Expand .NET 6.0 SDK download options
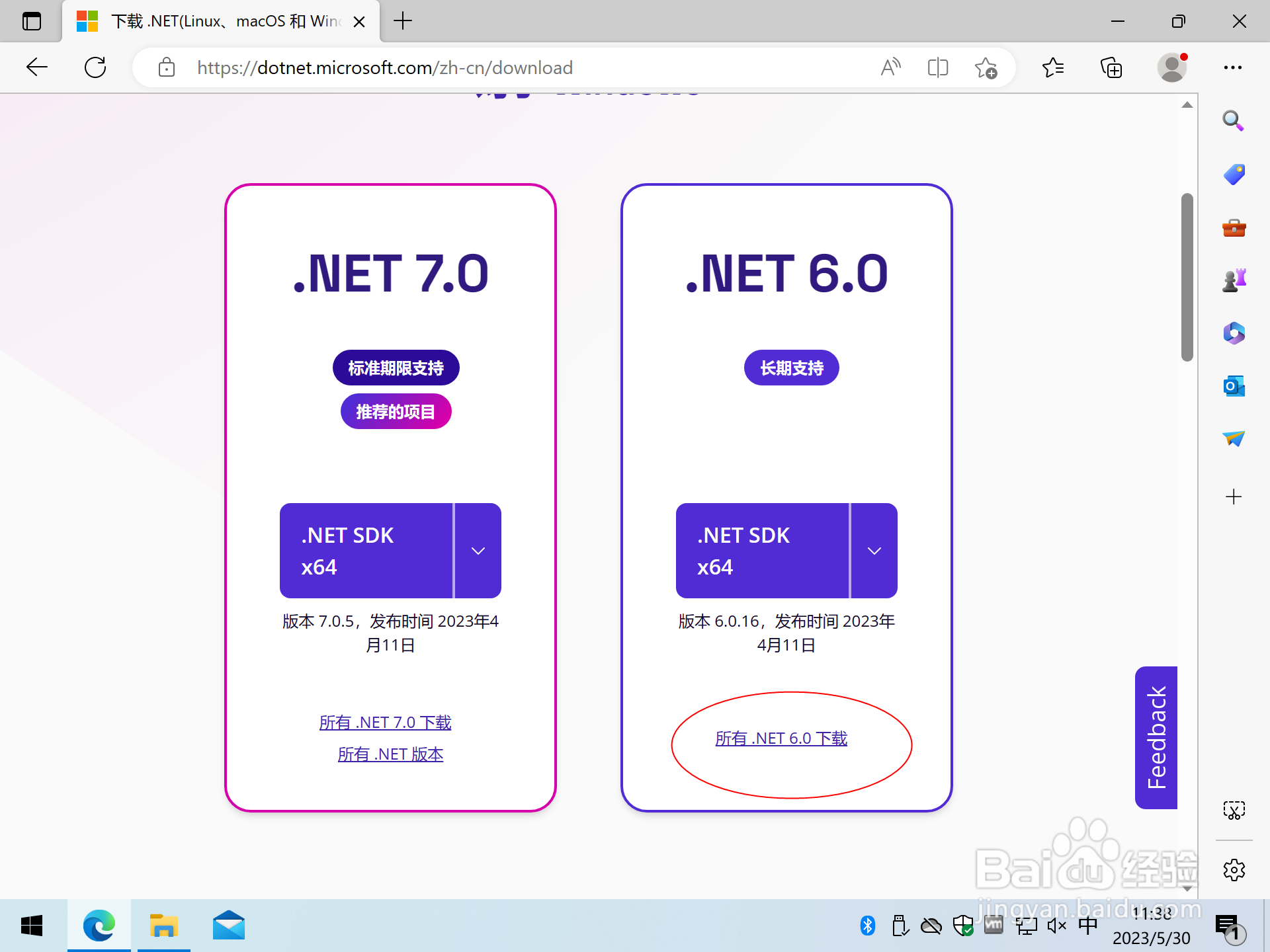The image size is (1270, 952). (x=874, y=551)
